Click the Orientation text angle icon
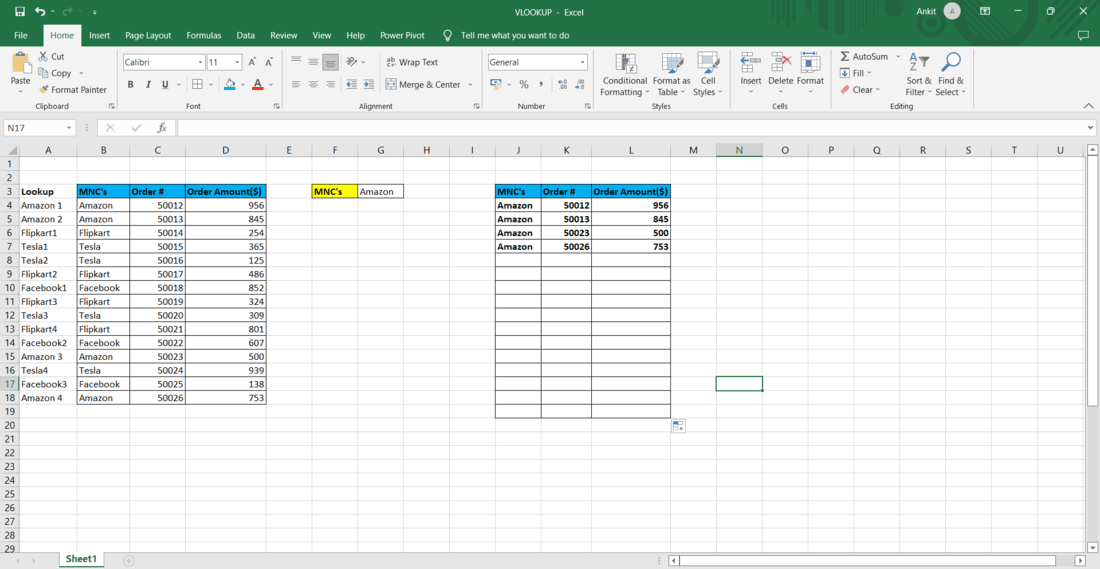1100x569 pixels. (x=352, y=62)
